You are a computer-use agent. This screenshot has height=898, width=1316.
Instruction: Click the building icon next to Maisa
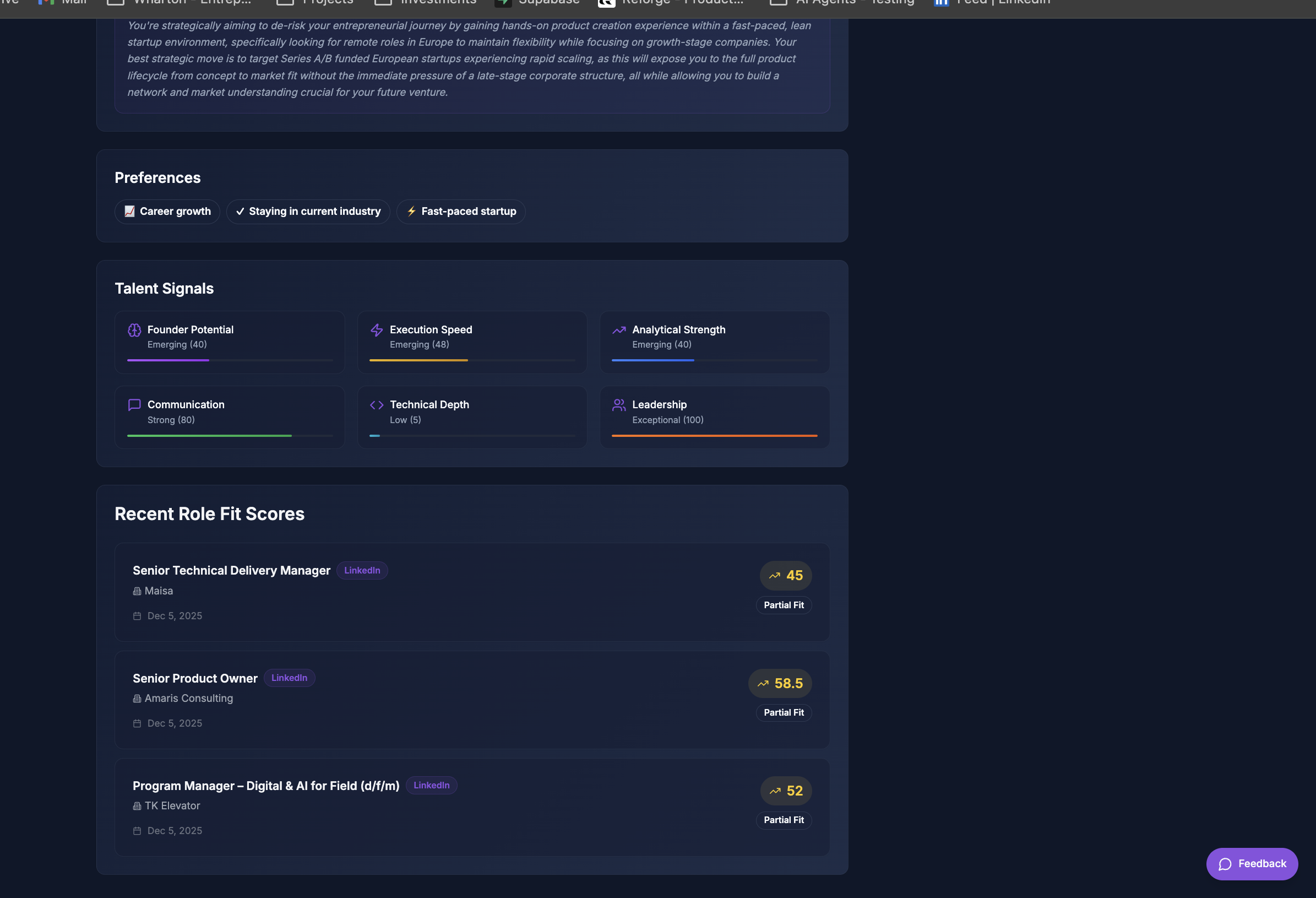pyautogui.click(x=137, y=591)
